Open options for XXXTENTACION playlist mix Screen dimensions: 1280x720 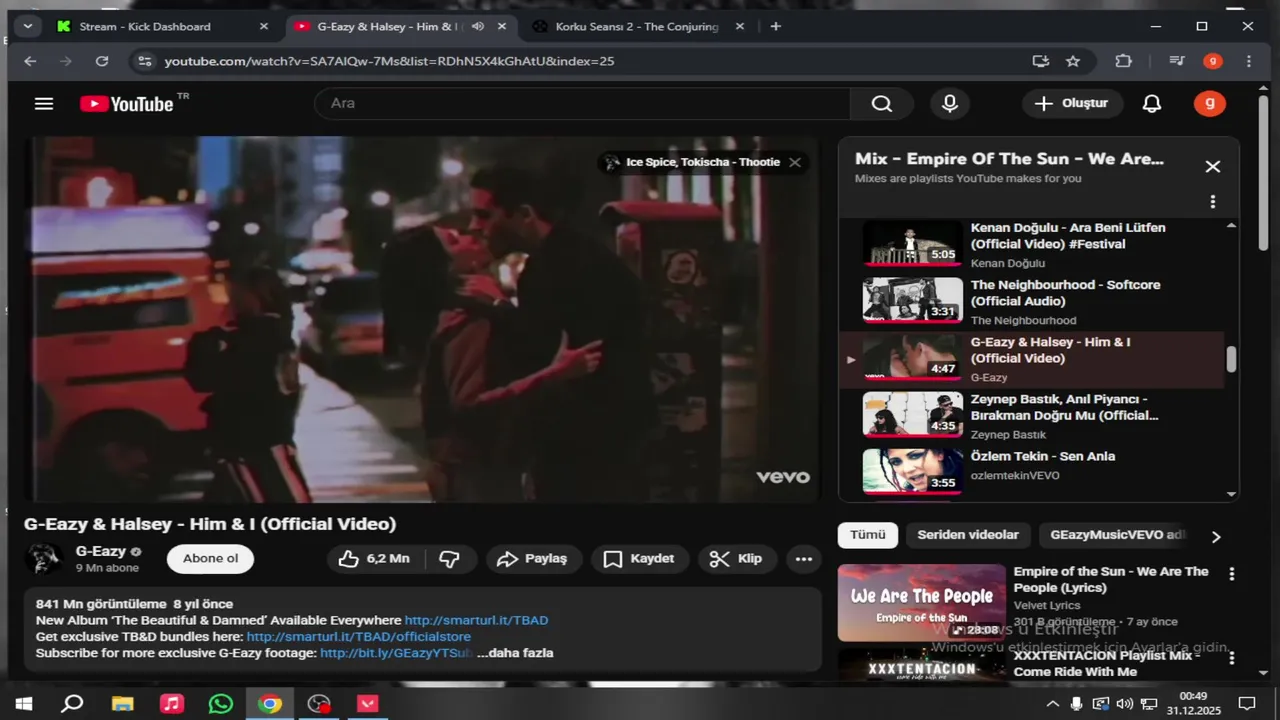tap(1231, 658)
